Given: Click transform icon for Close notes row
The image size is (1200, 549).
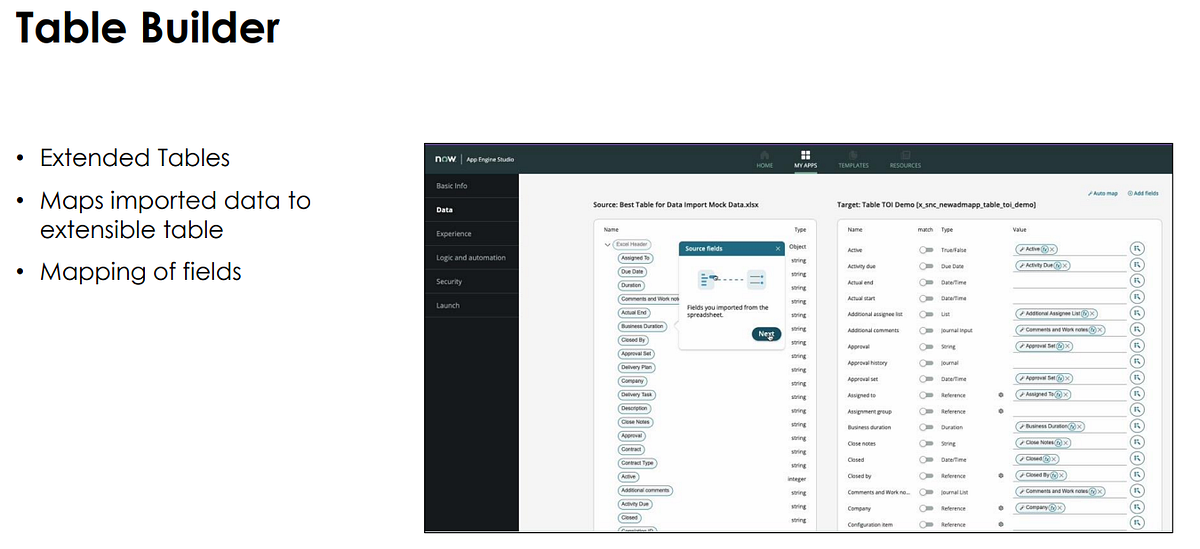Looking at the screenshot, I should [x=1137, y=442].
